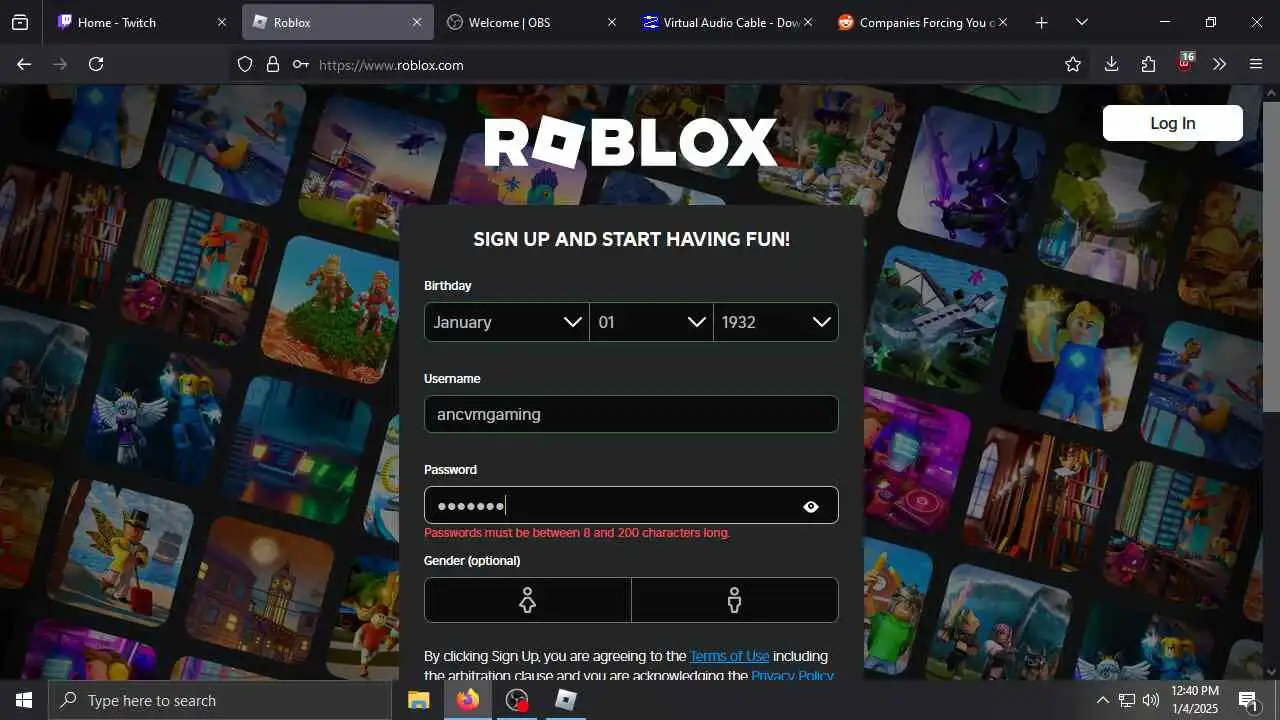Open the birthday month dropdown
The image size is (1280, 720).
pos(507,322)
